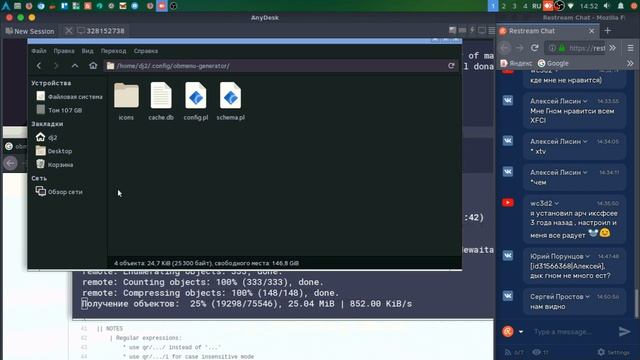Open Обзор сети network browser
Screen dimensions: 640x360
click(59, 191)
